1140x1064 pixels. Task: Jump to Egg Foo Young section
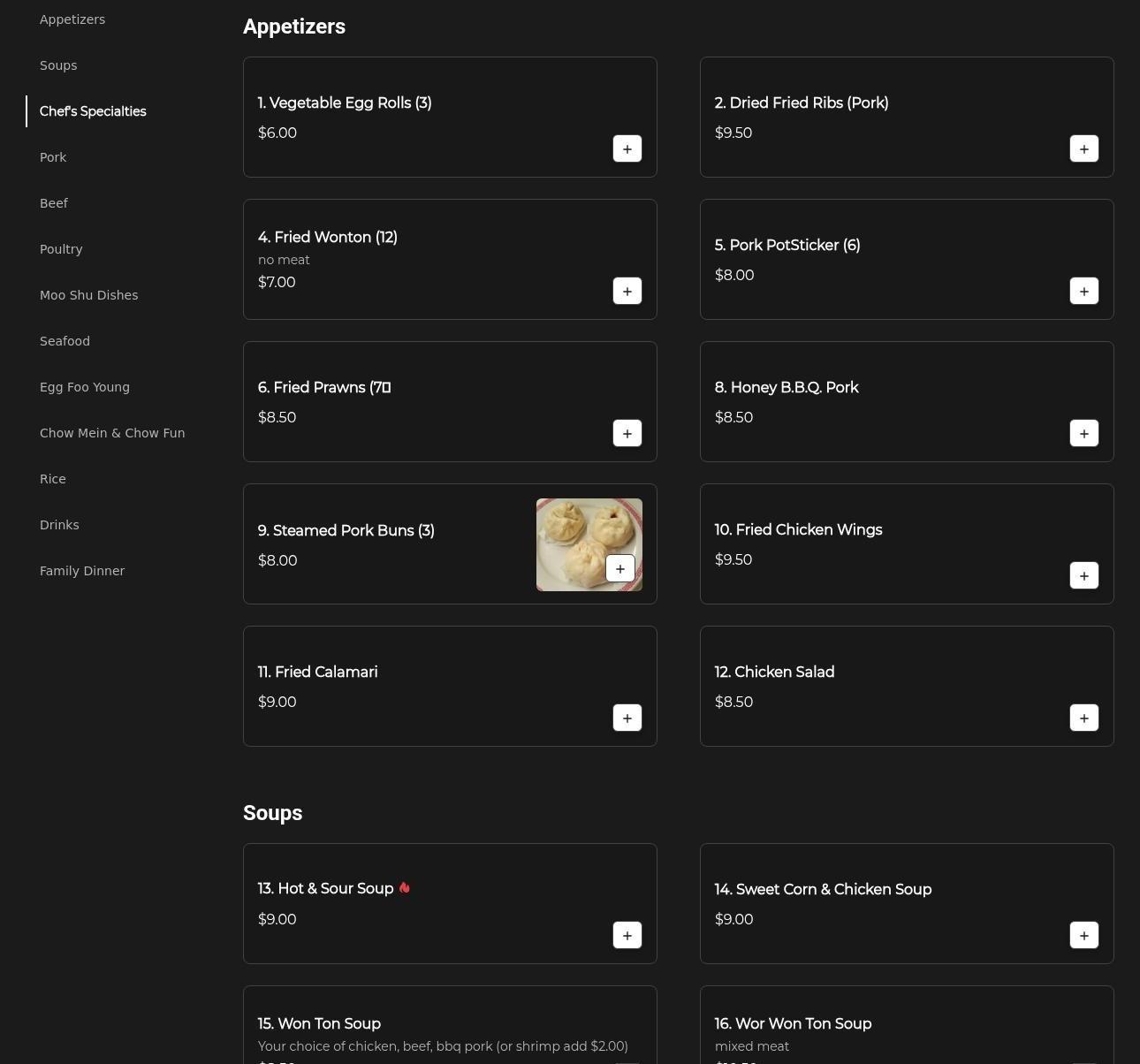point(85,387)
